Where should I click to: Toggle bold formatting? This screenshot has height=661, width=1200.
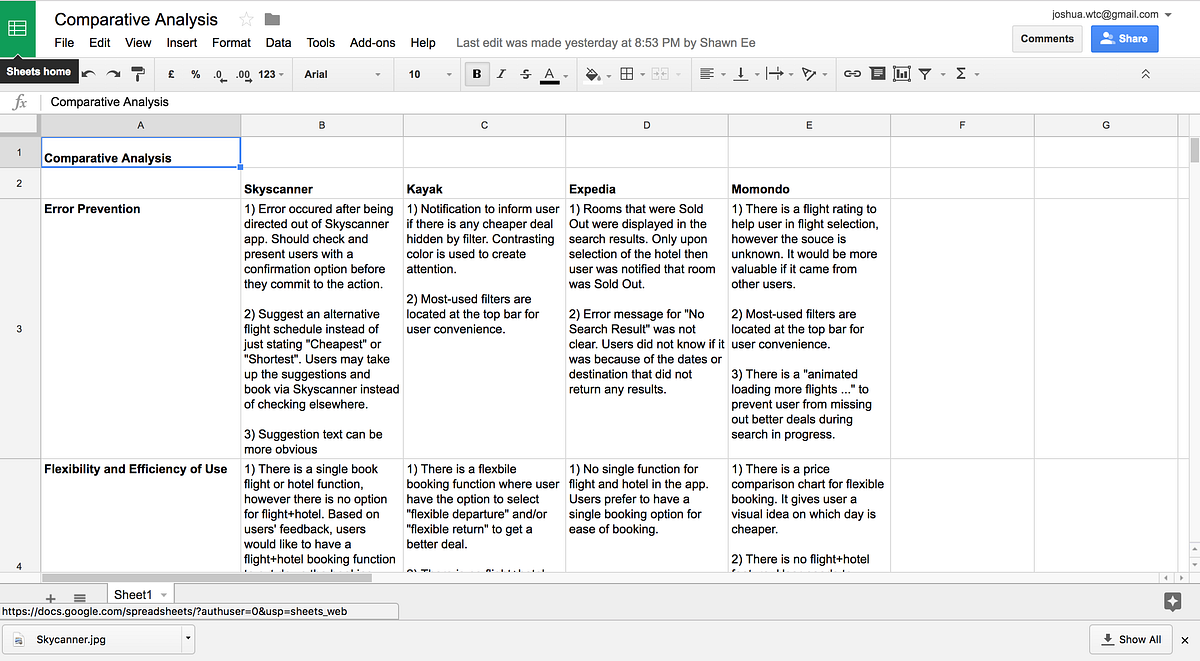(x=476, y=74)
